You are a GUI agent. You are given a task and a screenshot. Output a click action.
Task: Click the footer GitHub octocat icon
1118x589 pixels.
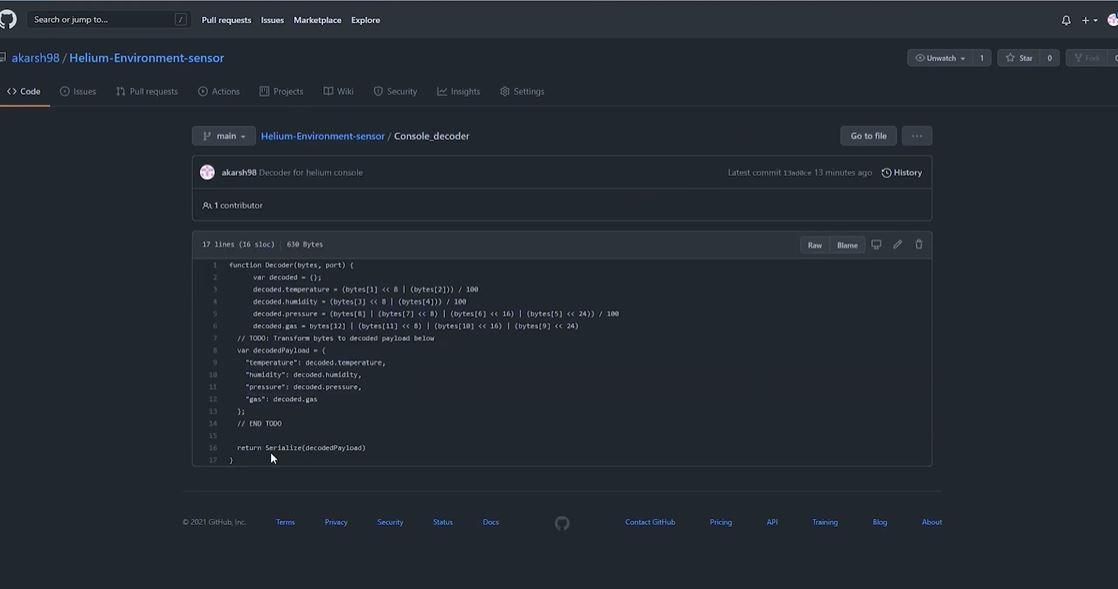point(562,523)
